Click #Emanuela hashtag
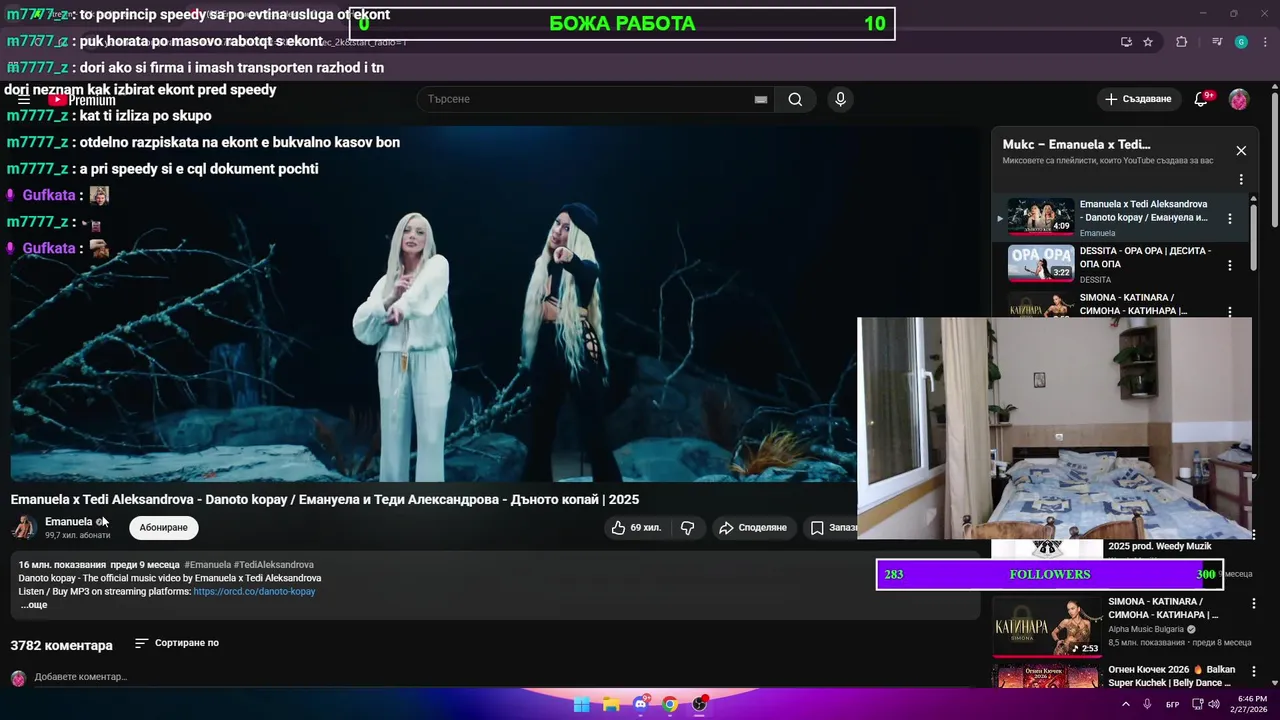1280x720 pixels. 208,565
